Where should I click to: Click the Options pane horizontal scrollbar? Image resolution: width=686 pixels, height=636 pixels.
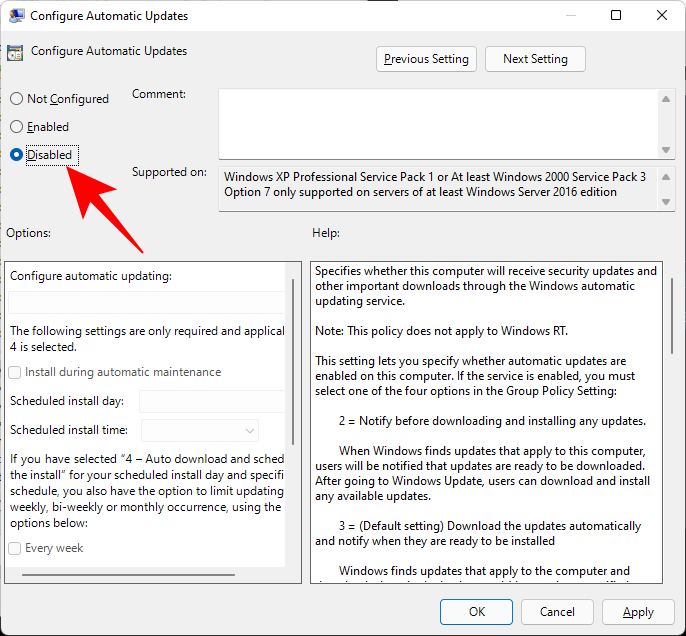coord(128,575)
